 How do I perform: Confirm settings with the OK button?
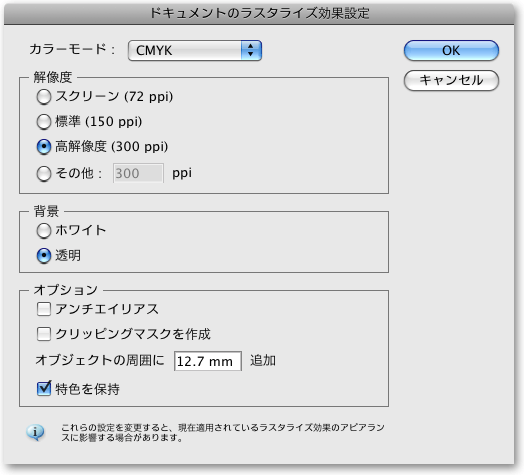(451, 50)
